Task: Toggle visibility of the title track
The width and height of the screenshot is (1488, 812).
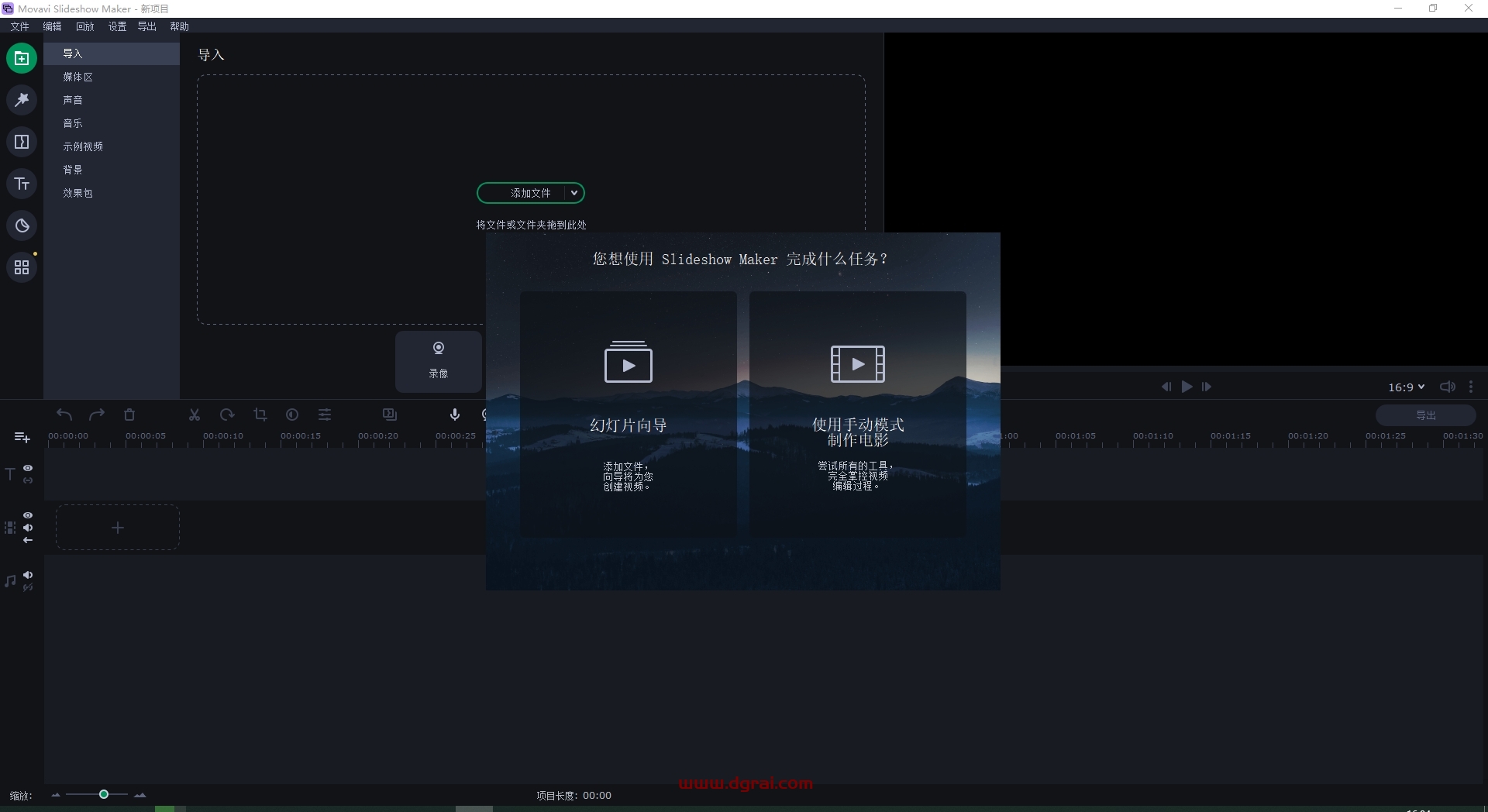Action: (28, 468)
